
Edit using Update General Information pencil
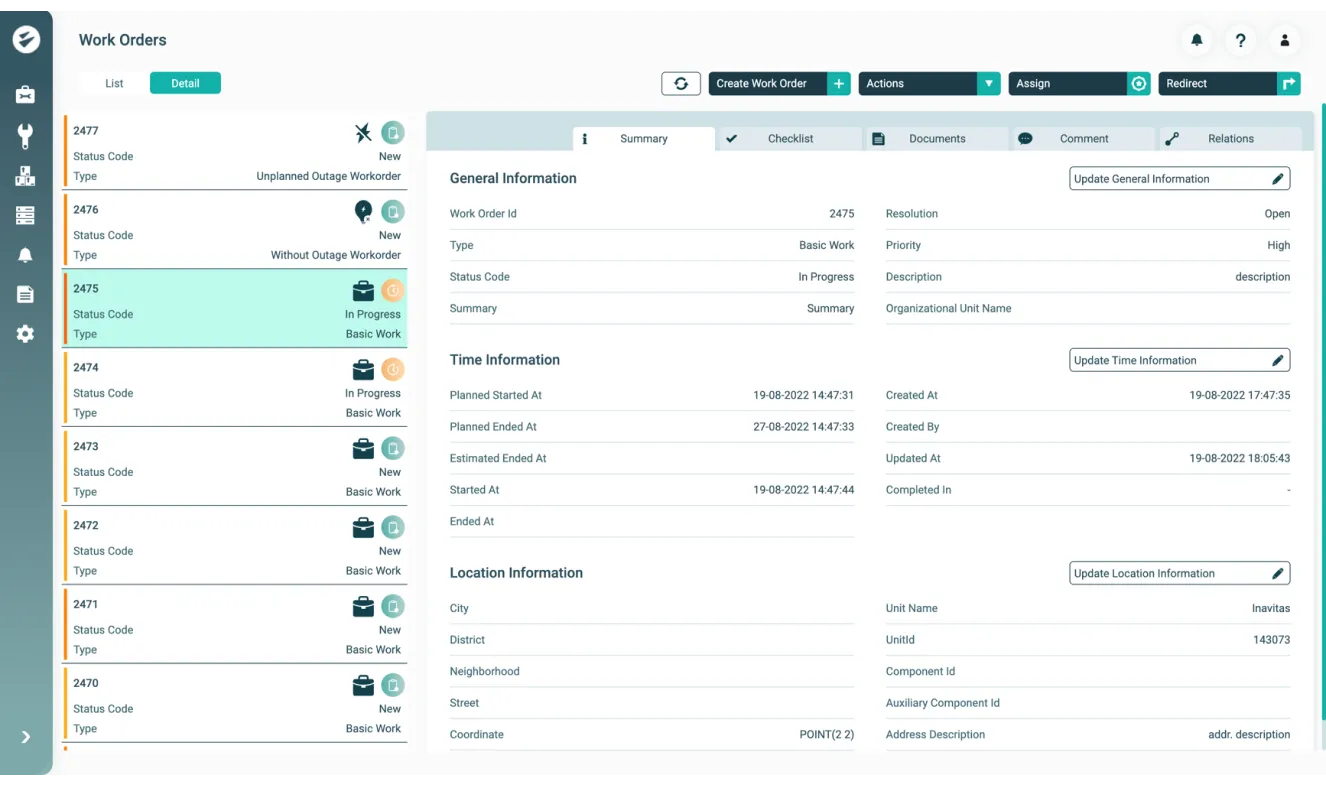click(1179, 178)
